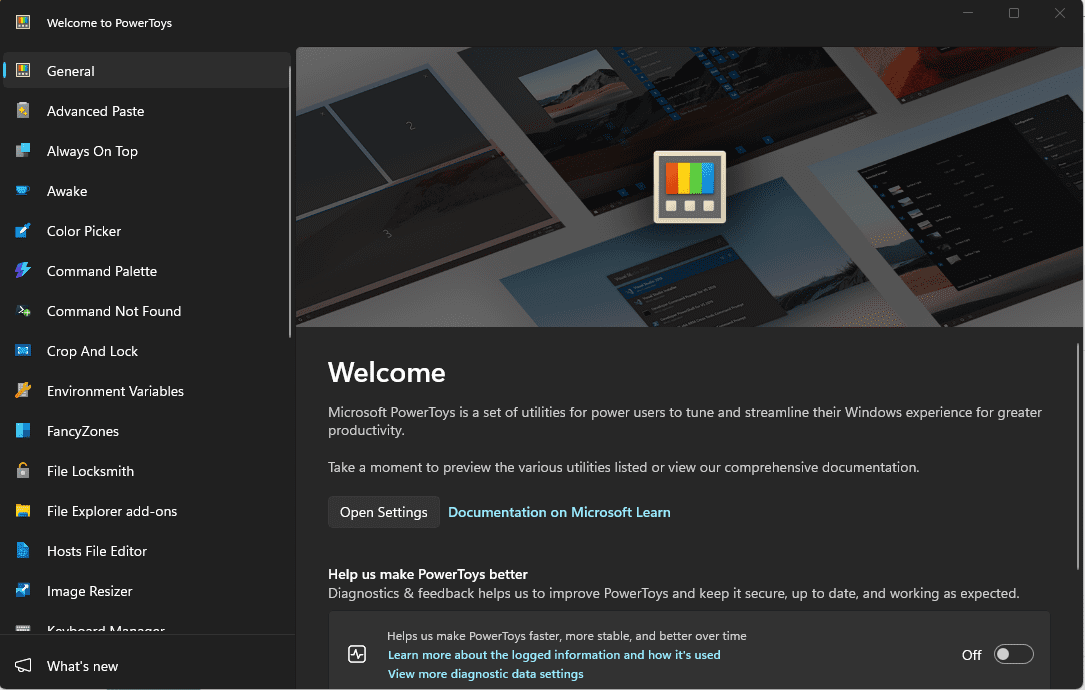Click the Image Resizer icon
Image resolution: width=1085 pixels, height=690 pixels.
click(23, 590)
